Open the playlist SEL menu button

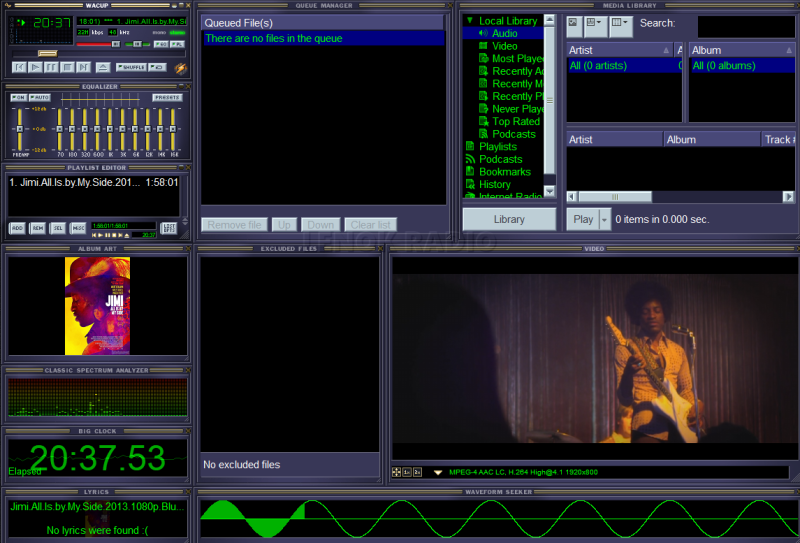pos(58,228)
